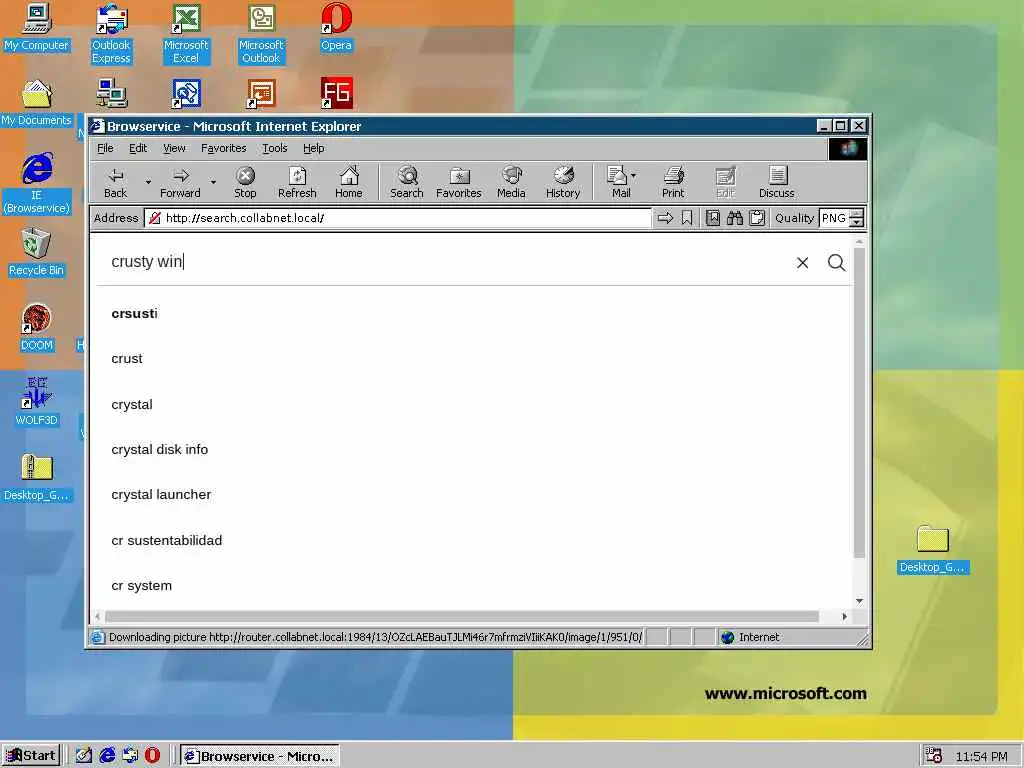The image size is (1024, 768).
Task: Click the Go arrow next to address bar
Action: [665, 218]
